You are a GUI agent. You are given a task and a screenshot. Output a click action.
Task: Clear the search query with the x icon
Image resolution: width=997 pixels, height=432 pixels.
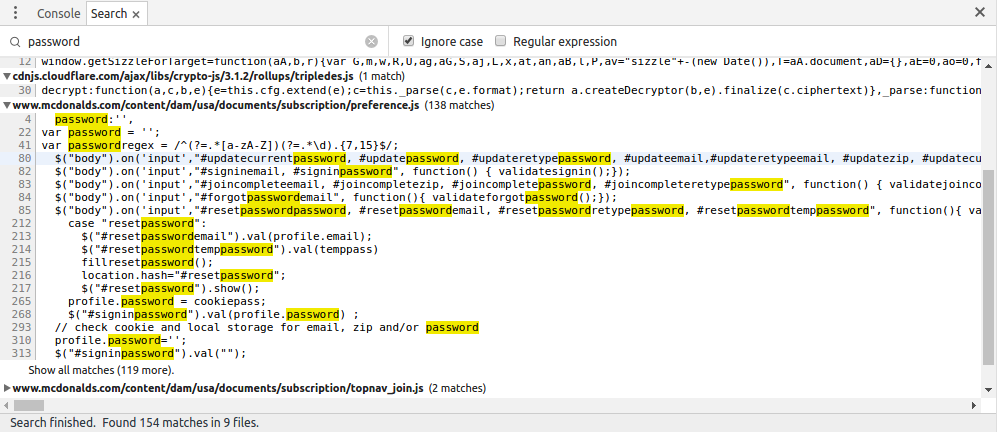[371, 42]
